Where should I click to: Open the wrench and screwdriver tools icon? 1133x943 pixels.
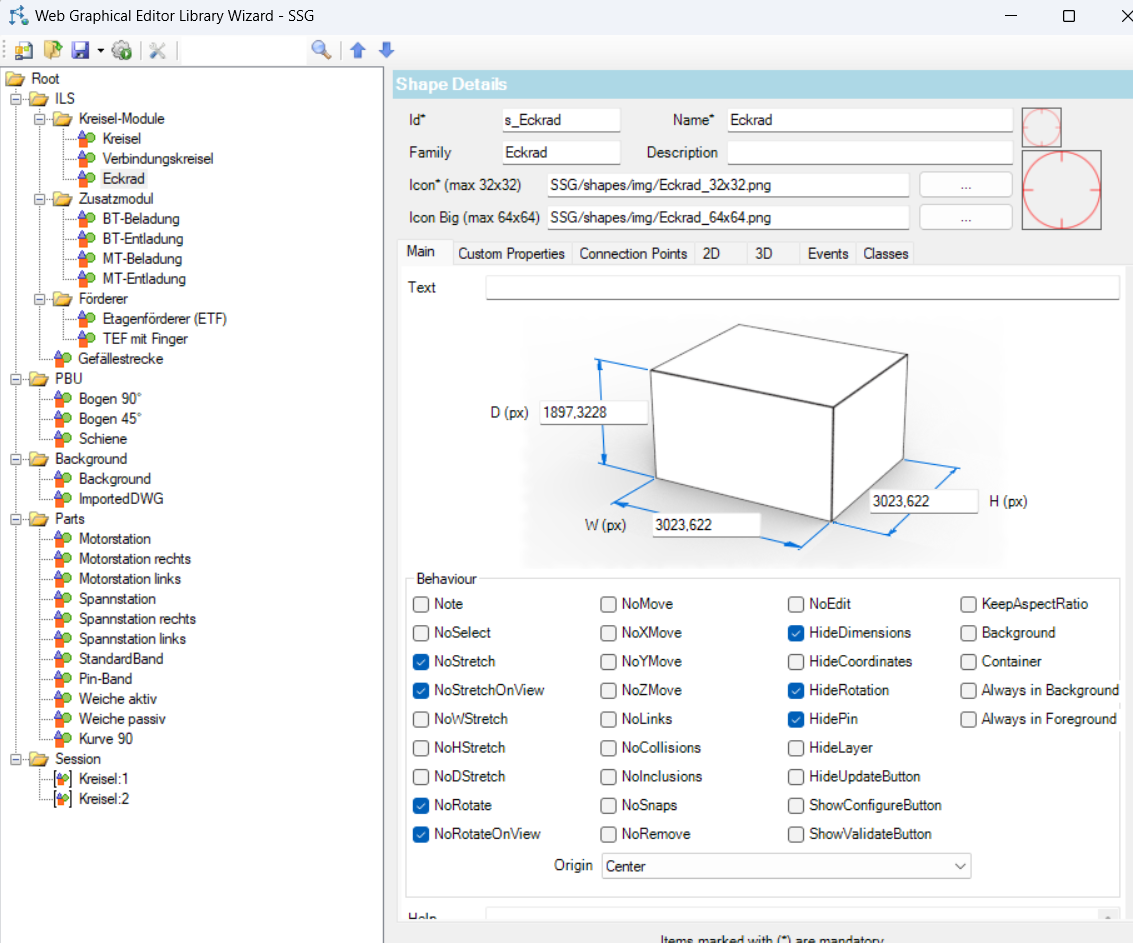[158, 51]
